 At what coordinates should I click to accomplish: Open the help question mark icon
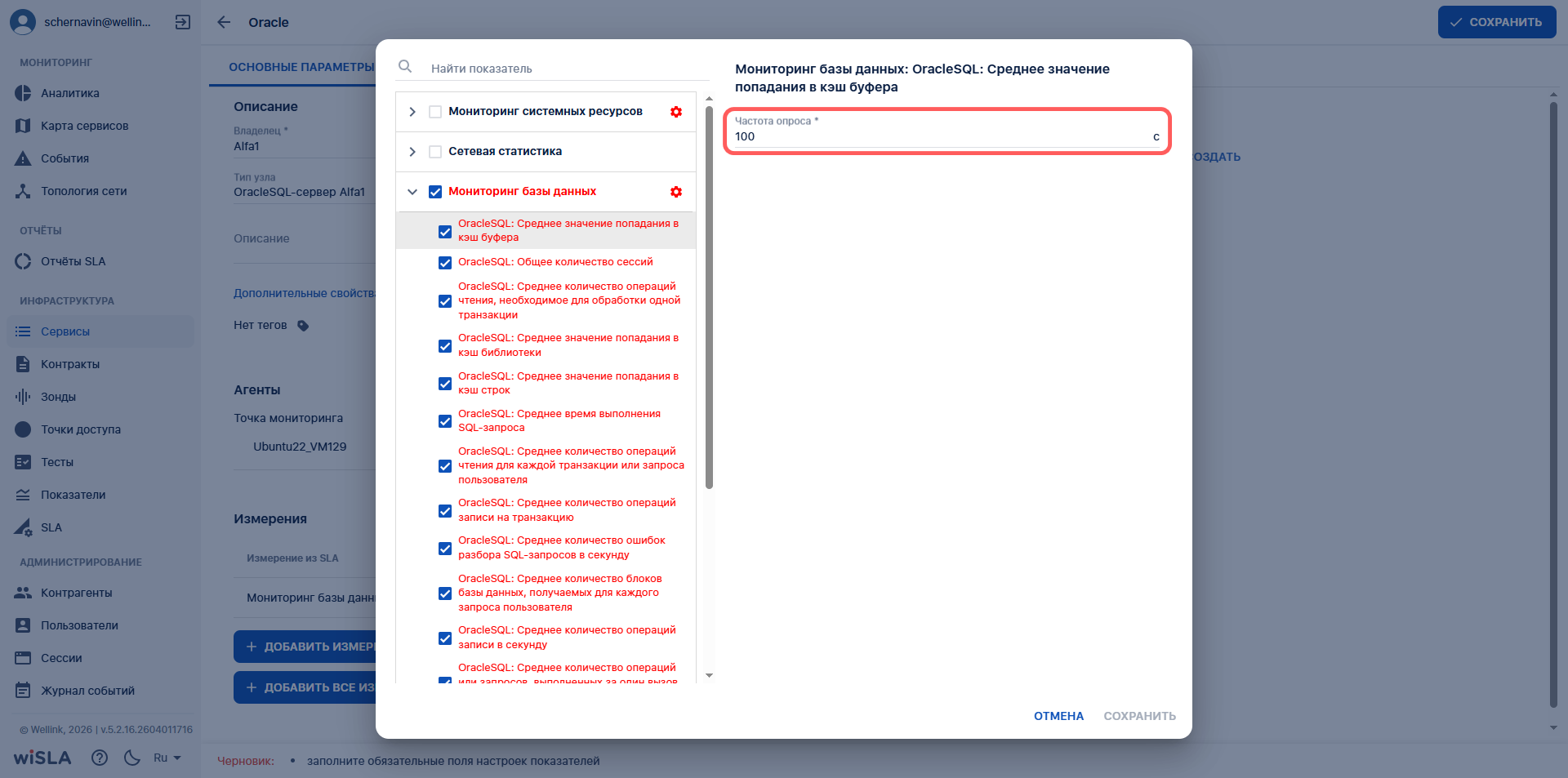pos(100,758)
